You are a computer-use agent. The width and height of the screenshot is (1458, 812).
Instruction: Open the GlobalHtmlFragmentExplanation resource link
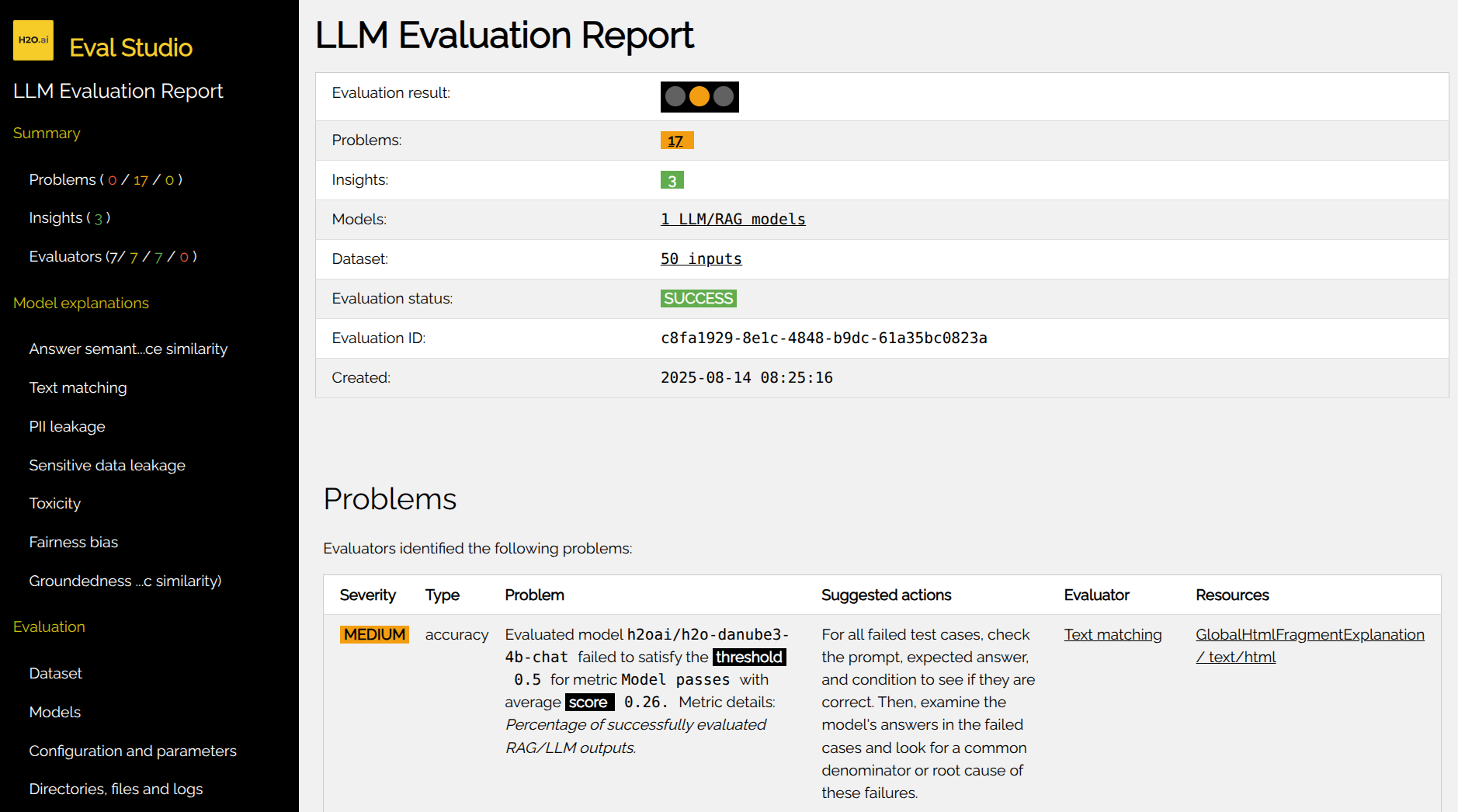[x=1310, y=634]
